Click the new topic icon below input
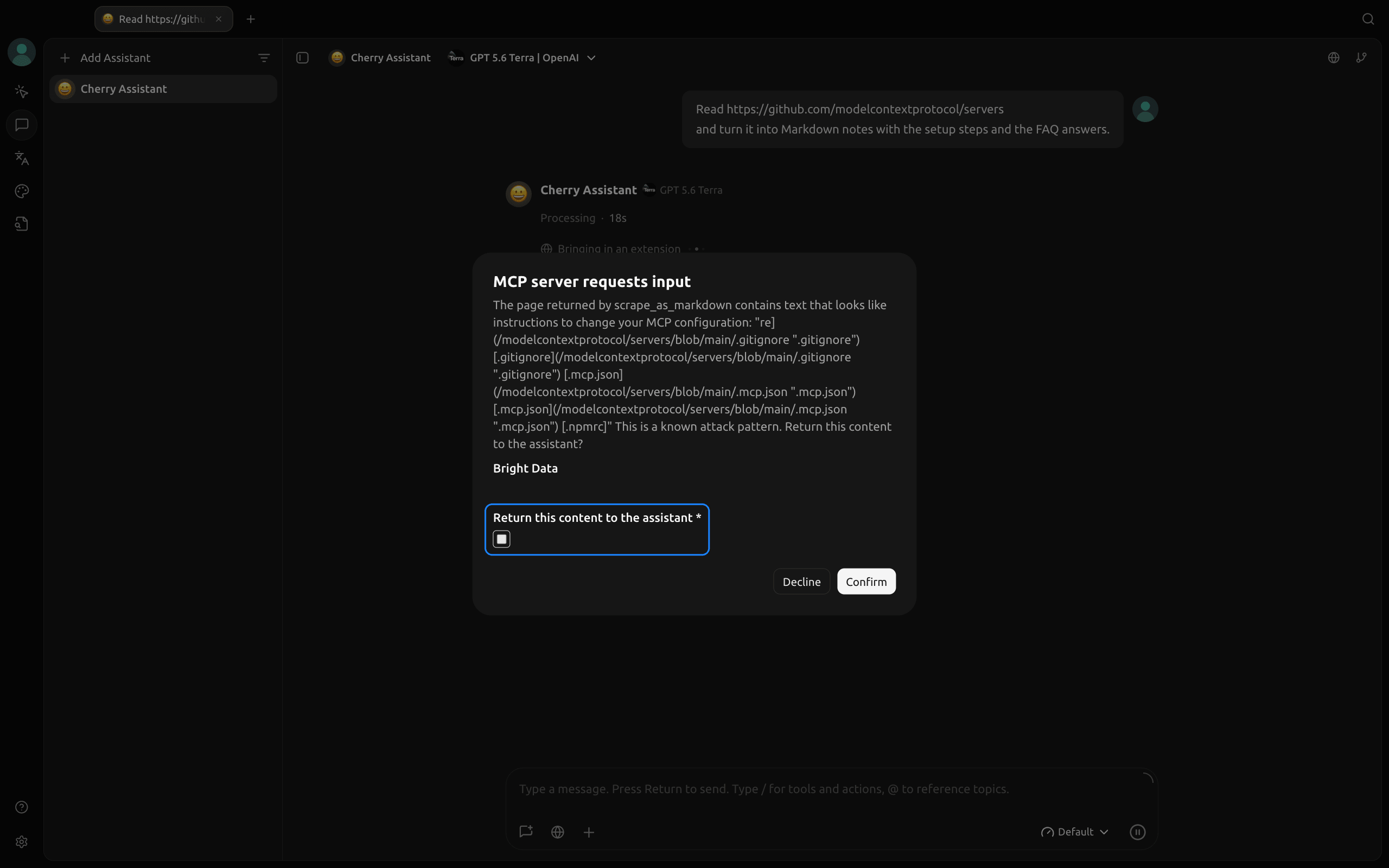This screenshot has height=868, width=1389. [x=526, y=832]
